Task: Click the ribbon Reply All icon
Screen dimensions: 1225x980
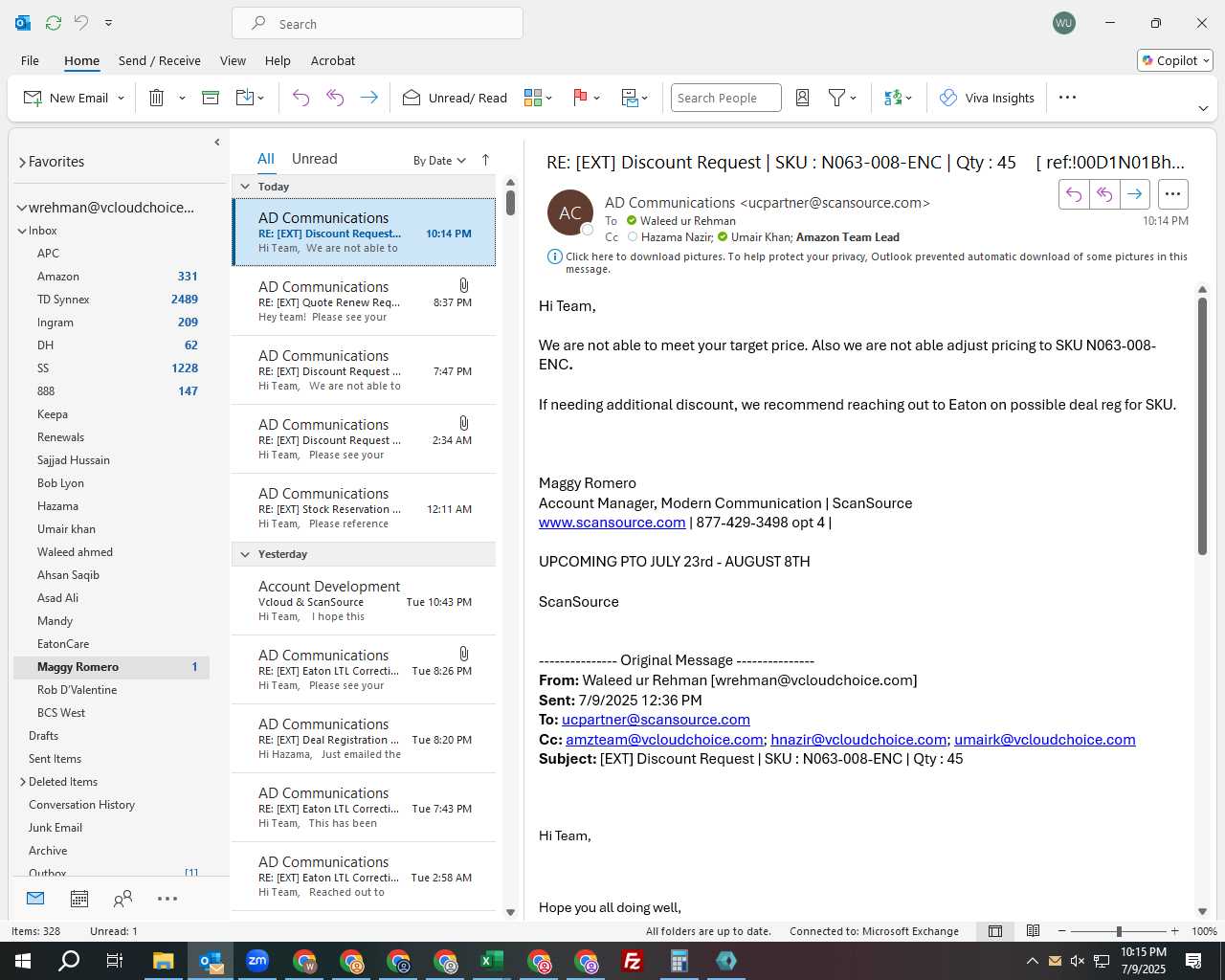Action: [x=335, y=98]
